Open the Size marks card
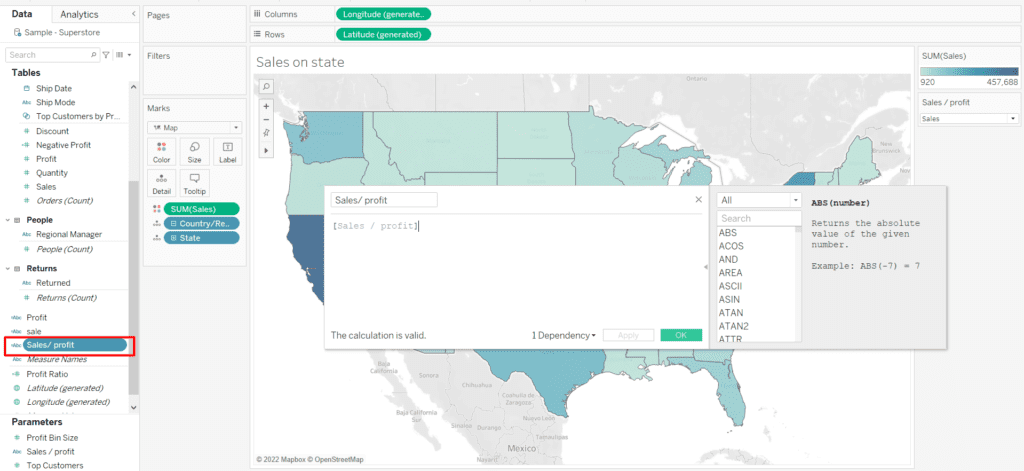The width and height of the screenshot is (1024, 471). point(195,152)
